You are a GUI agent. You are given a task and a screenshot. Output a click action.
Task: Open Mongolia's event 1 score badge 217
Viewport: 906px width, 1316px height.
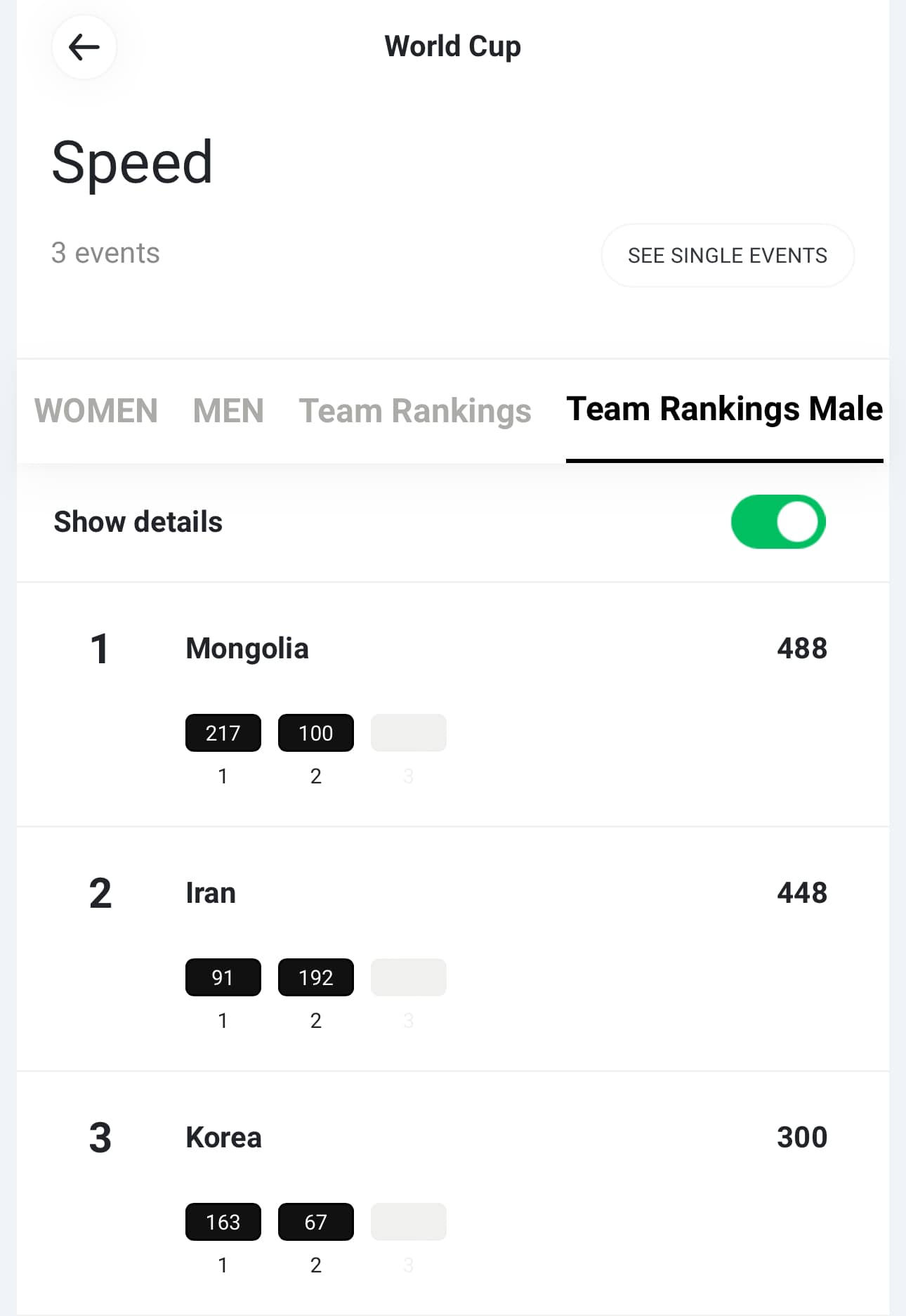click(x=223, y=733)
